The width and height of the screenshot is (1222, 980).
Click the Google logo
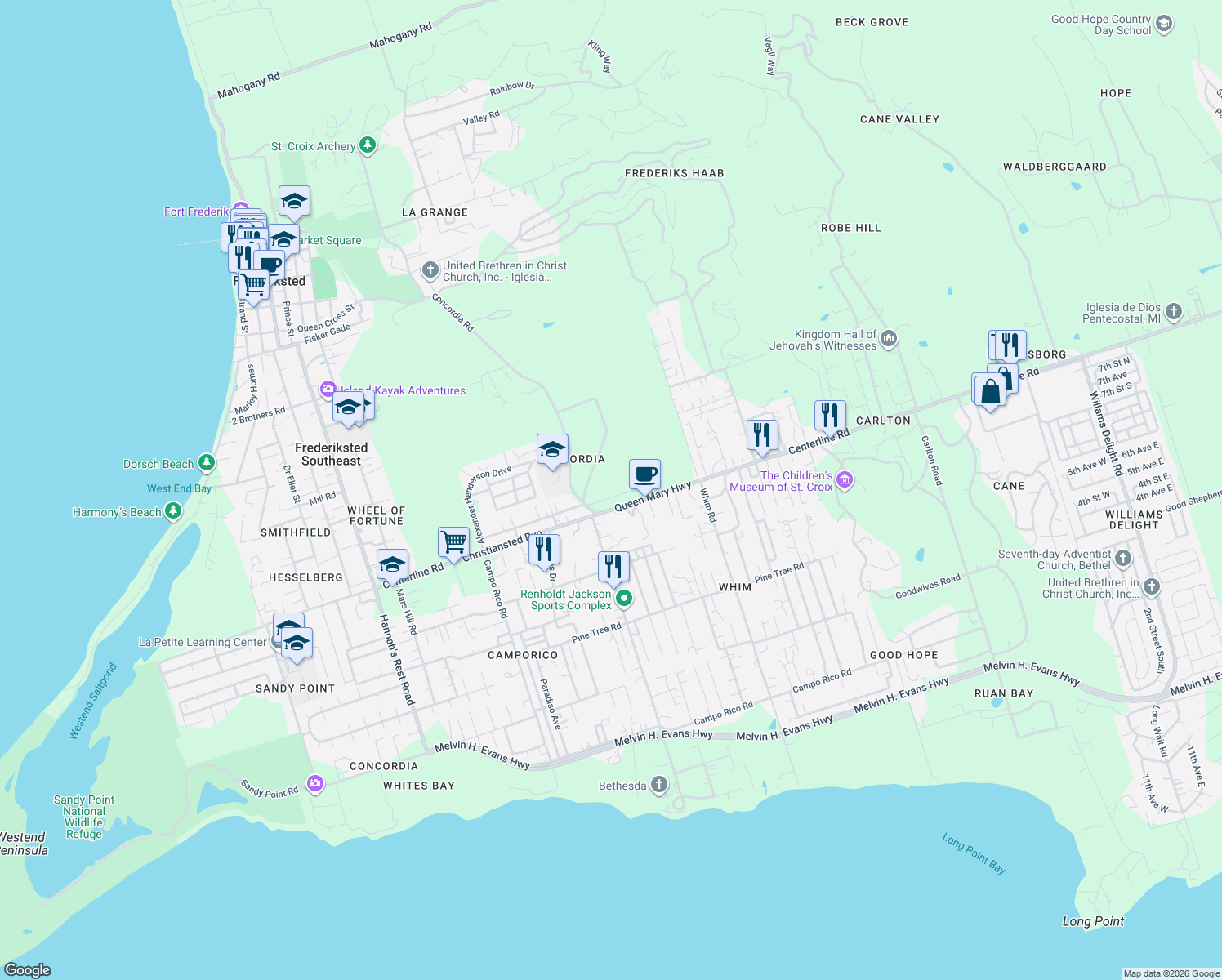(x=27, y=969)
